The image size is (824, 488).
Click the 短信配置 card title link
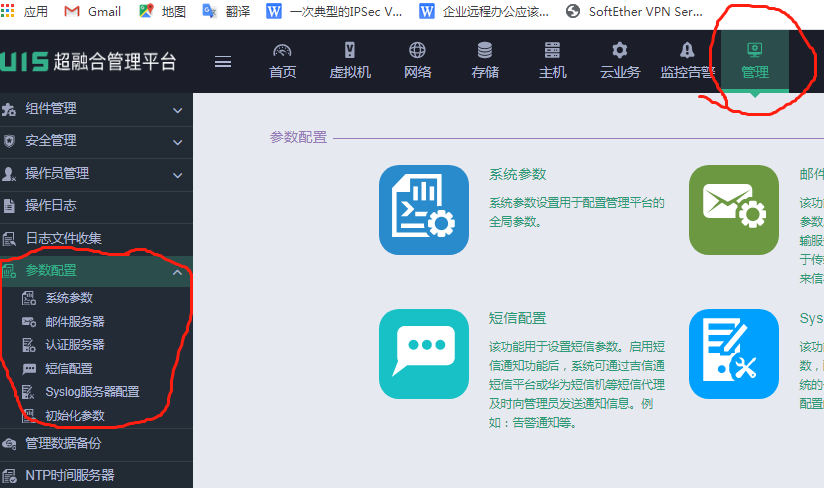point(518,318)
